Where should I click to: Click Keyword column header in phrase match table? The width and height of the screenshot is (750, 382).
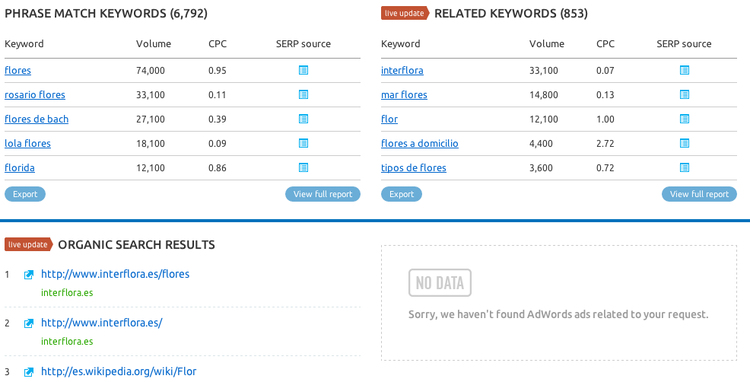point(24,44)
